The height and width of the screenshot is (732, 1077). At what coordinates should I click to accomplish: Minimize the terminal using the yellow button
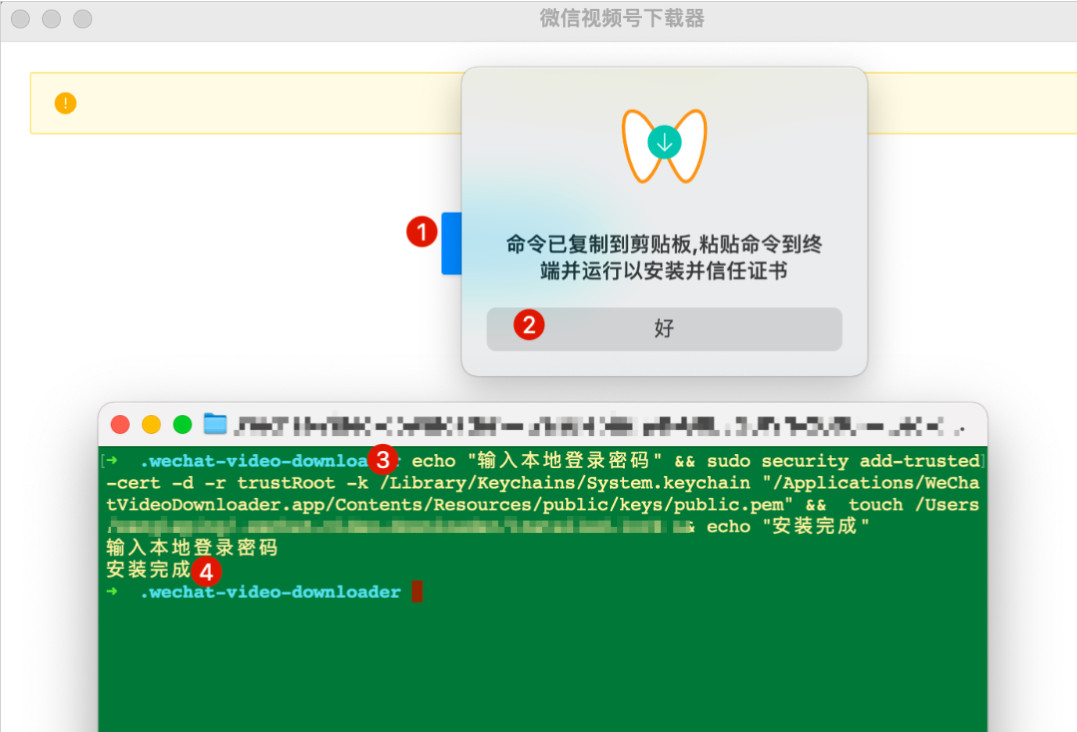tap(151, 424)
